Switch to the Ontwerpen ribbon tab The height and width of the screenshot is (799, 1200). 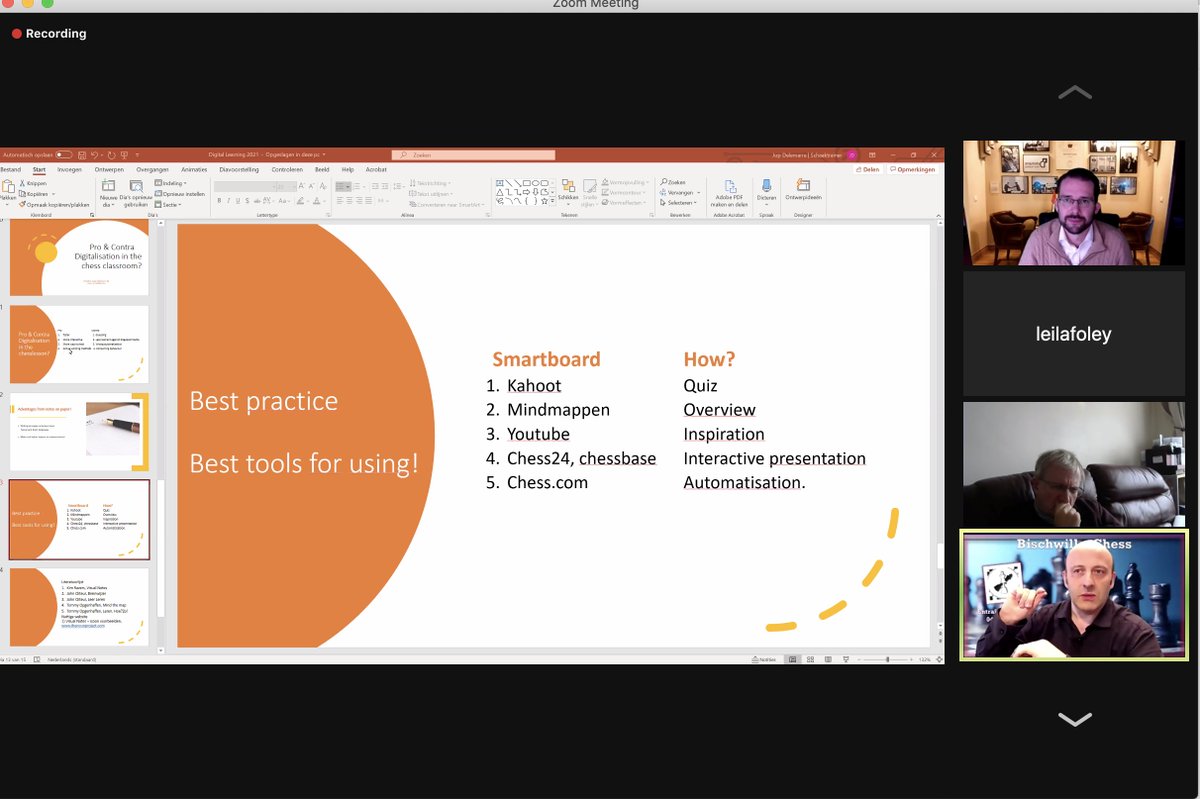109,170
